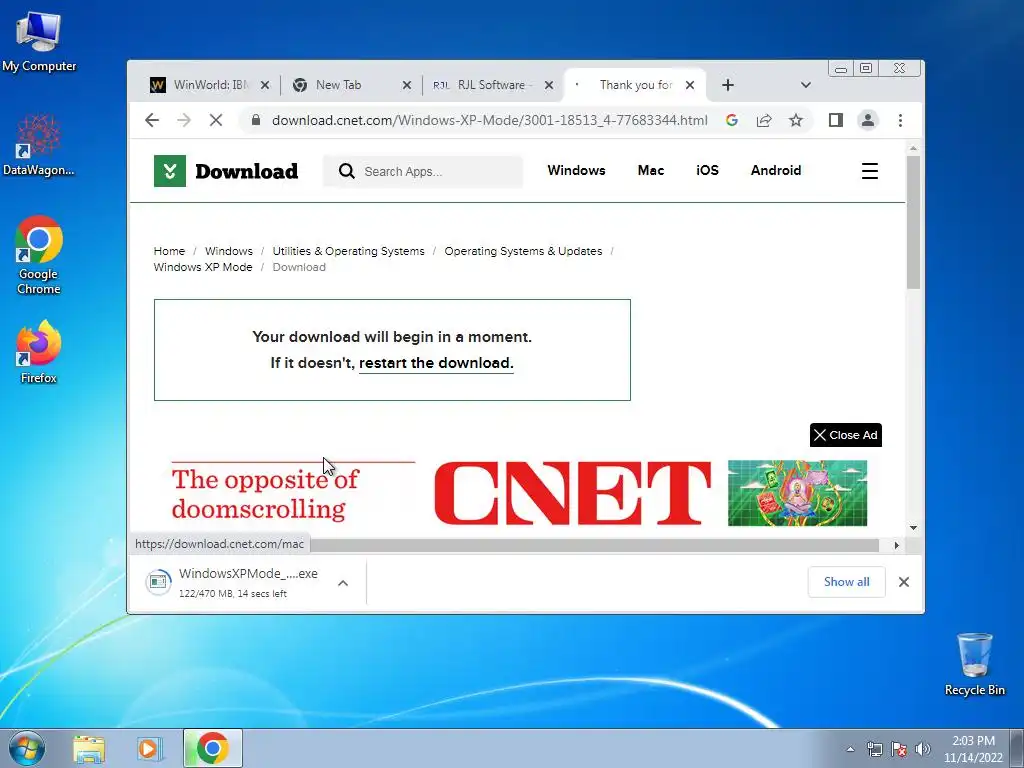The width and height of the screenshot is (1024, 768).
Task: Open DataWagon desktop shortcut
Action: click(39, 145)
